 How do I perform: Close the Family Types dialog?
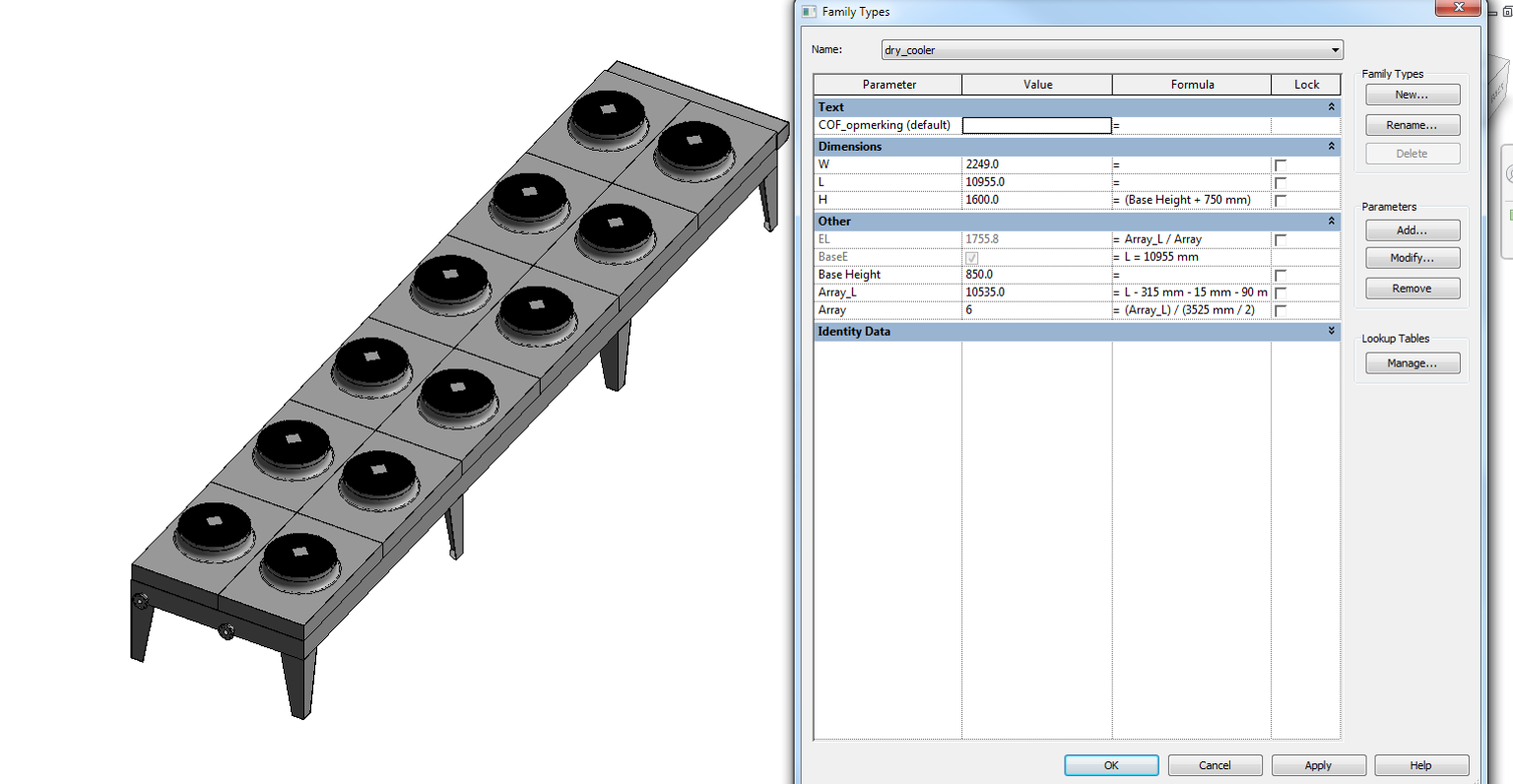coord(1457,8)
